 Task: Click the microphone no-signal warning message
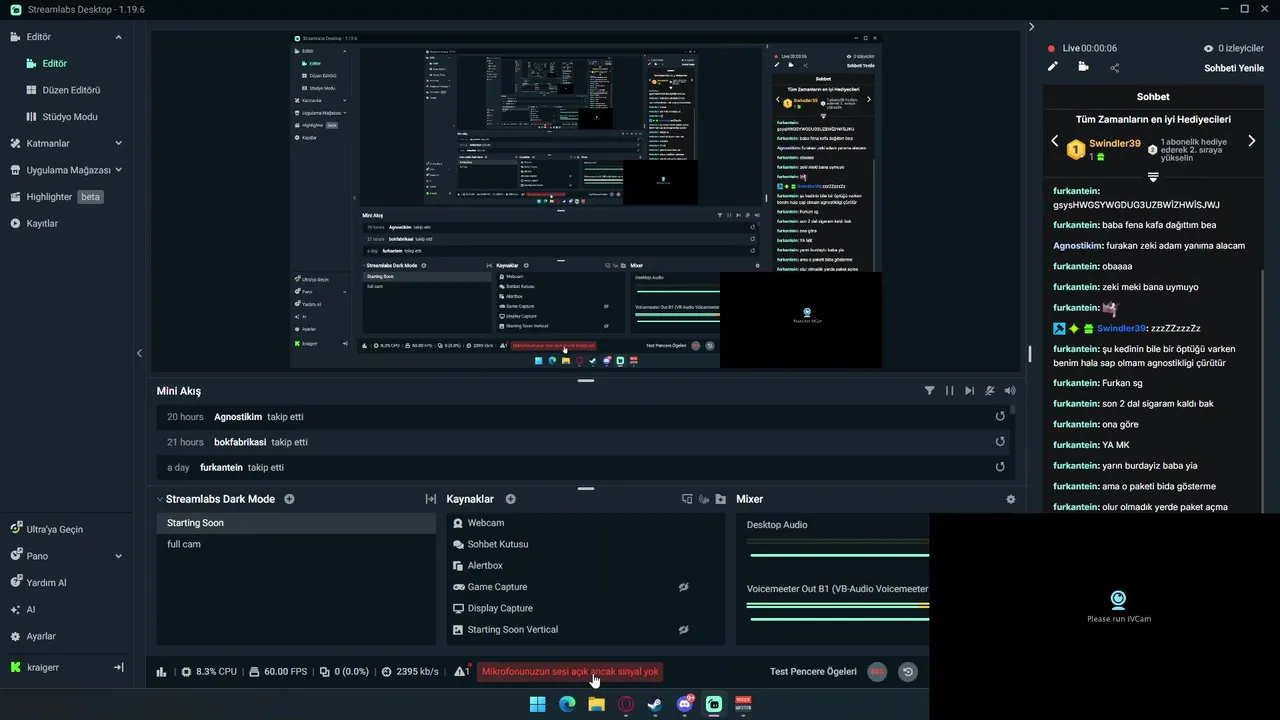[x=570, y=672]
